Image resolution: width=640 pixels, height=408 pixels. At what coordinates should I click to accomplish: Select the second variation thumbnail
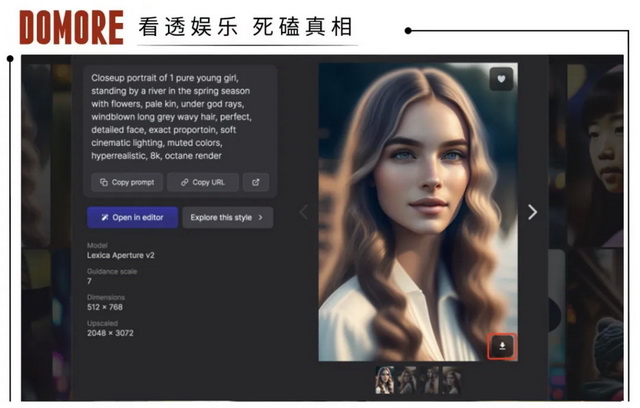(407, 380)
